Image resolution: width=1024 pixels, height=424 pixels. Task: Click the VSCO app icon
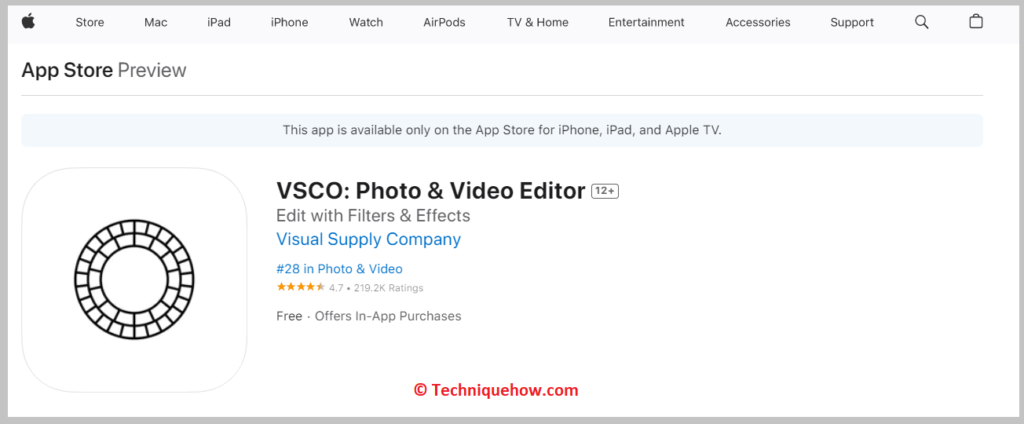coord(135,280)
